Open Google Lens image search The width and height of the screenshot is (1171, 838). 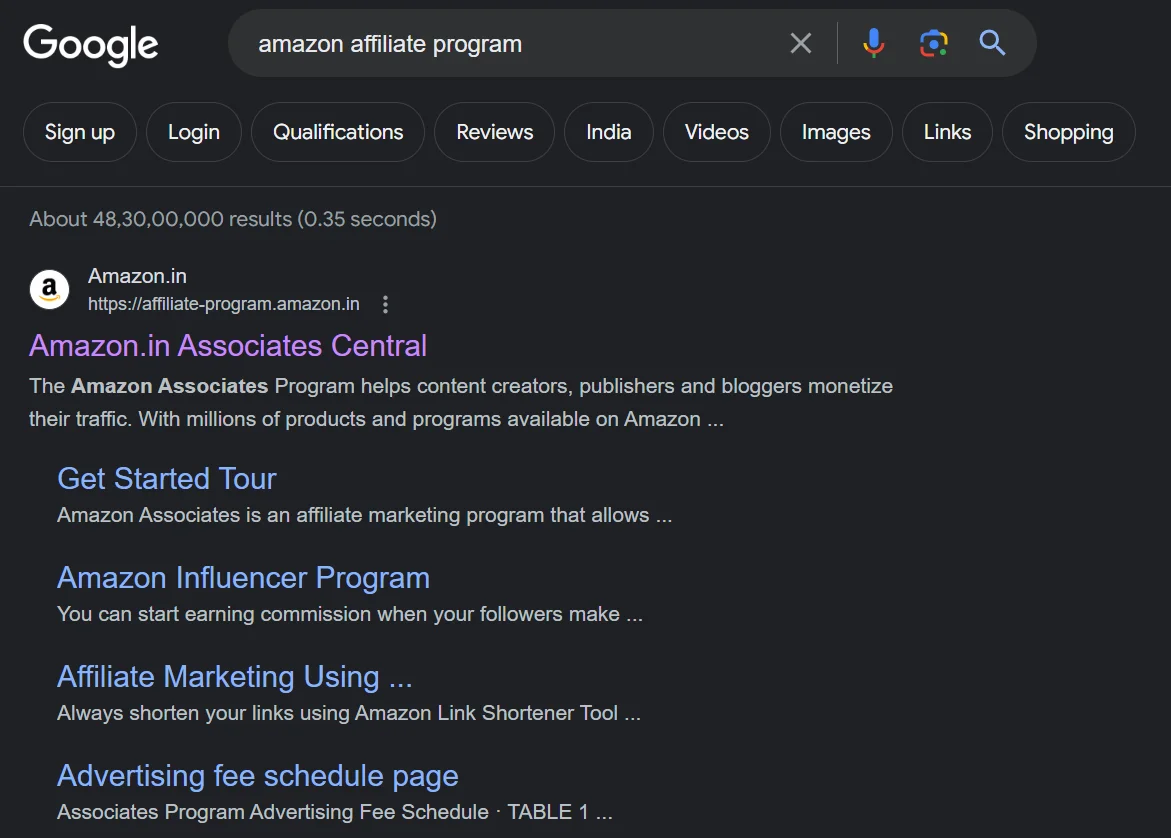pos(933,43)
